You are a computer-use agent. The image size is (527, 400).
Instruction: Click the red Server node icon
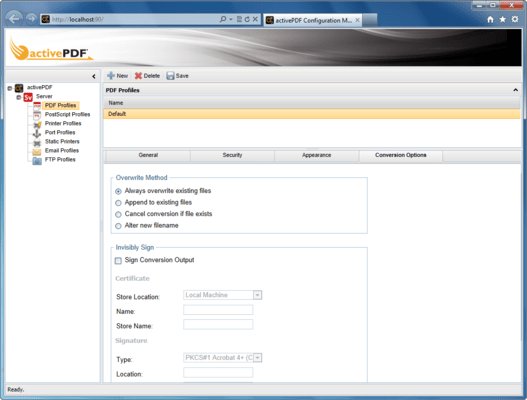(x=28, y=97)
